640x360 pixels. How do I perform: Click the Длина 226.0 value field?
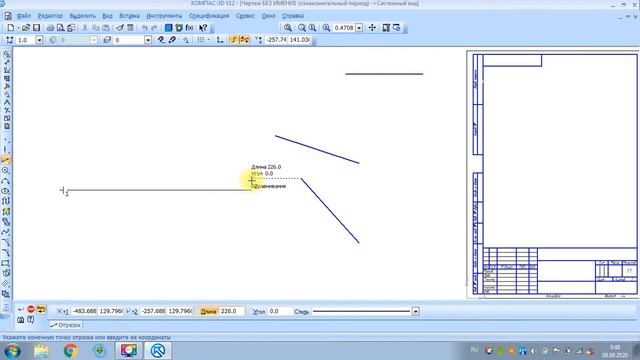coord(232,311)
